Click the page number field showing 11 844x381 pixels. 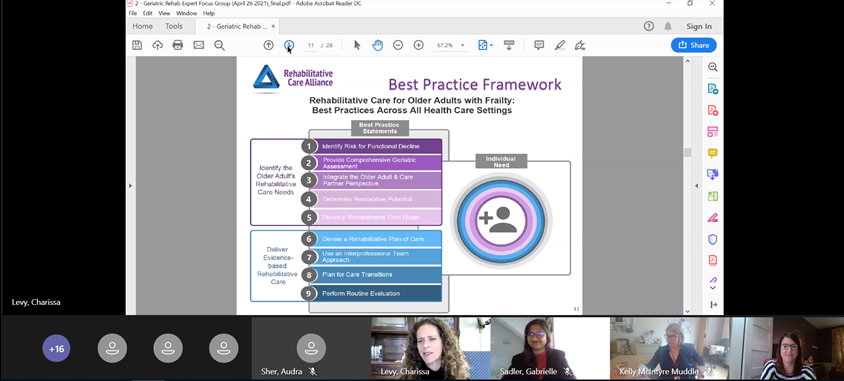[311, 45]
